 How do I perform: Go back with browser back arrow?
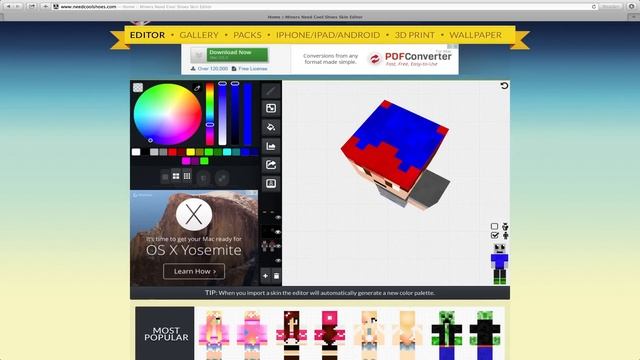(x=8, y=7)
